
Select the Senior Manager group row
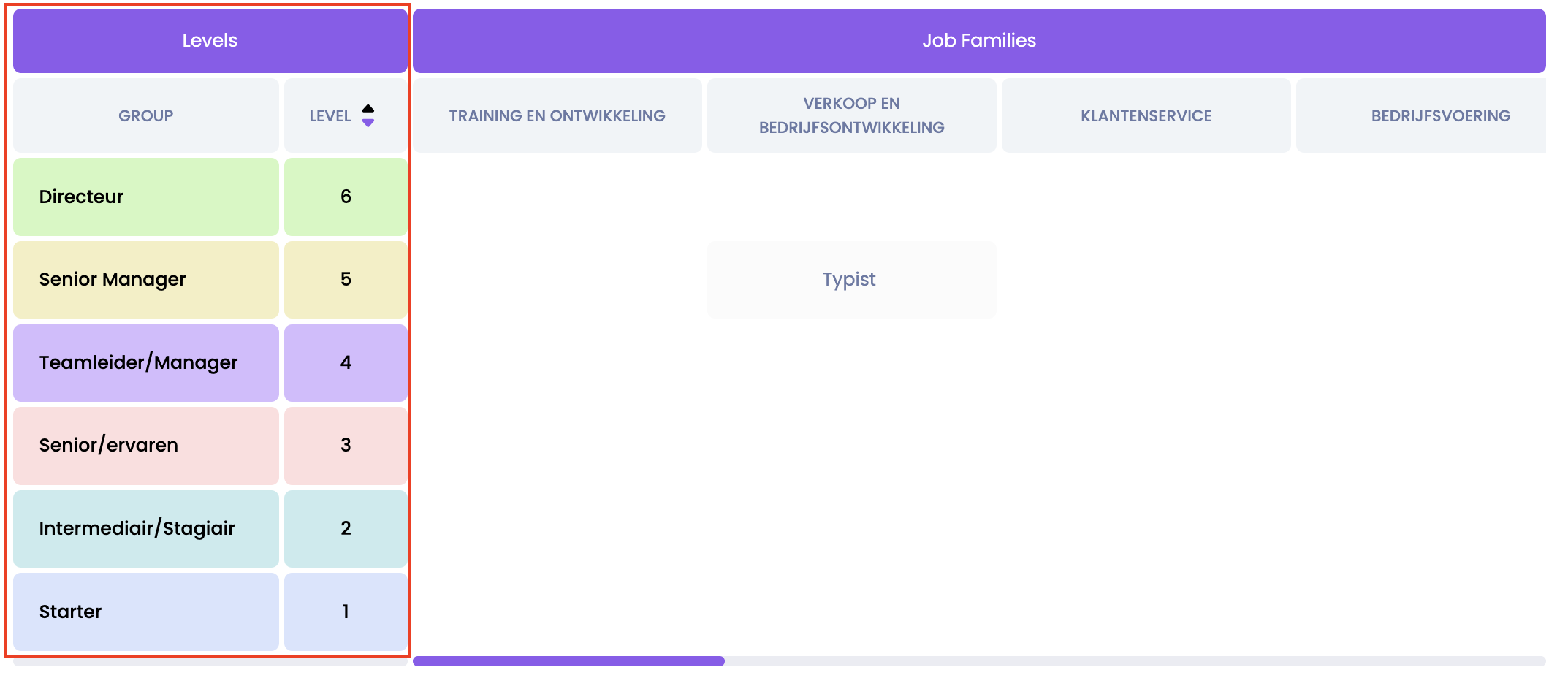coord(145,279)
